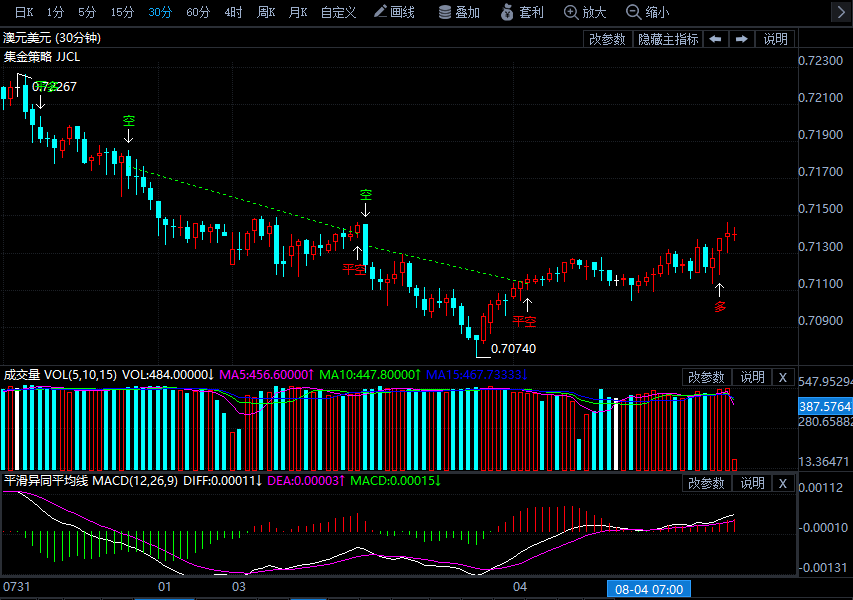Zoom in with the 放大 icon
This screenshot has width=853, height=600.
coord(585,12)
